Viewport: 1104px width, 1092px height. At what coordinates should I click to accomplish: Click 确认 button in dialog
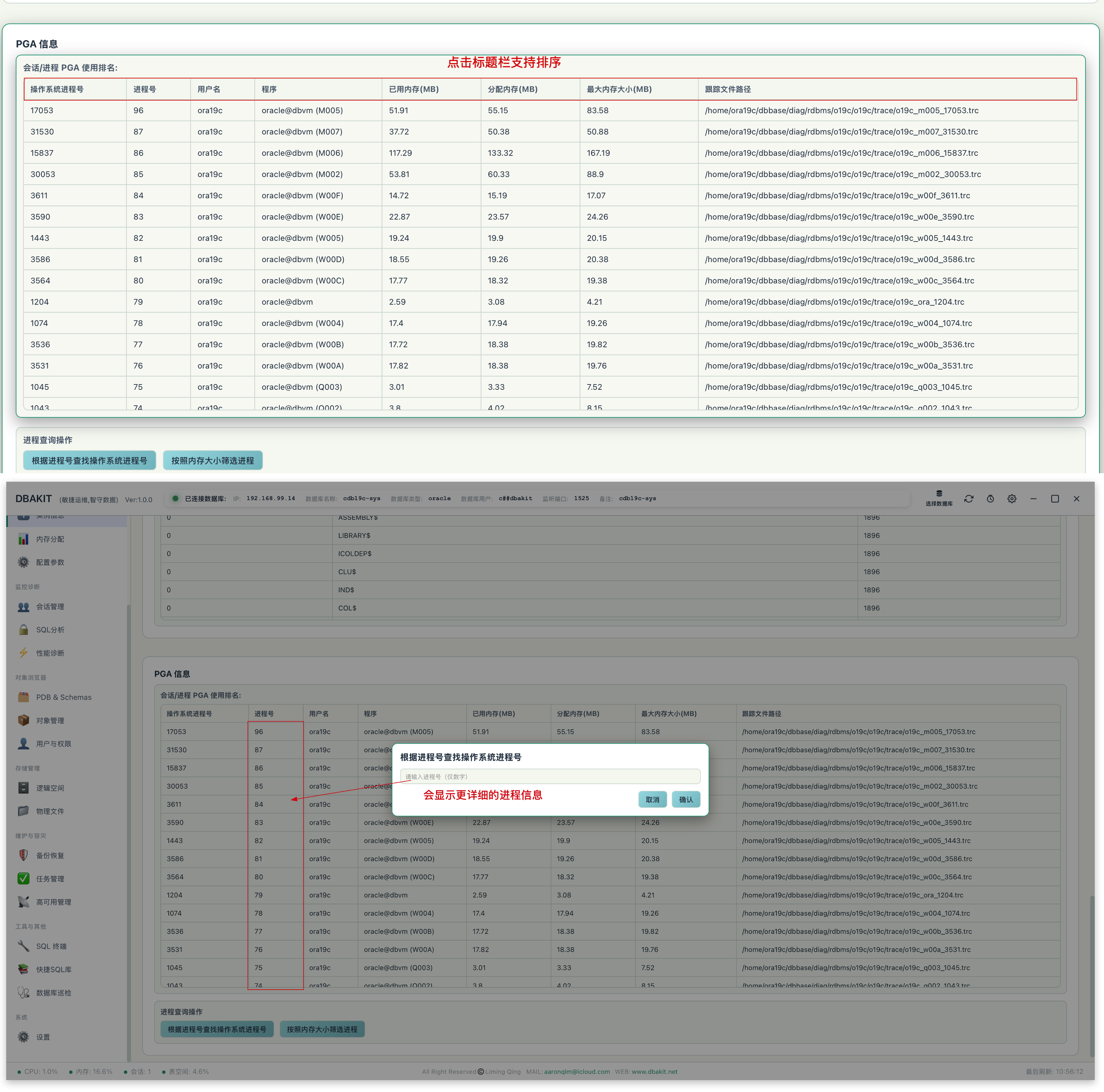686,799
